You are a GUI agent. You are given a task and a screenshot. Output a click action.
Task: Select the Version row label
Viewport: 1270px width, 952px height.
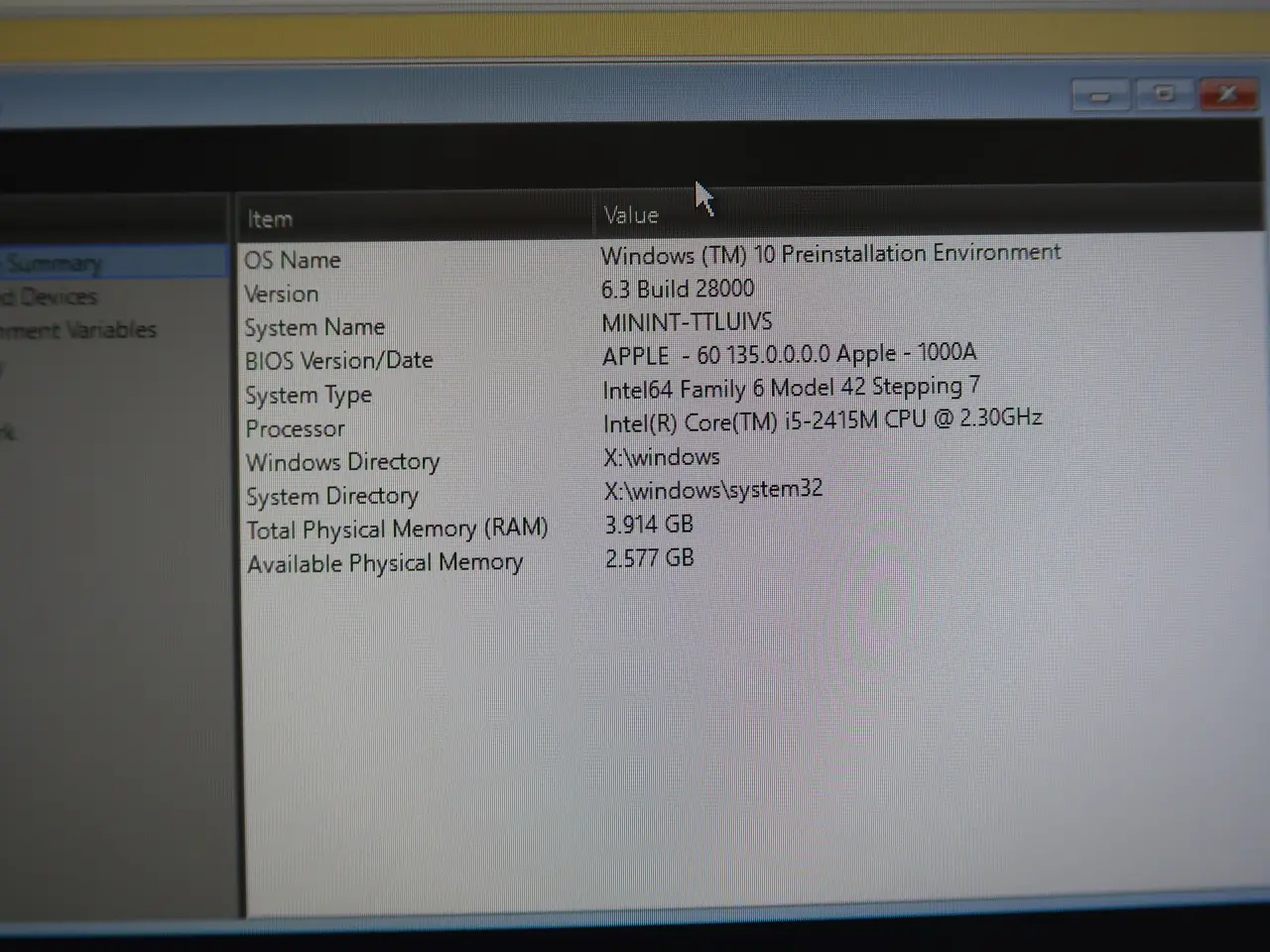pyautogui.click(x=282, y=294)
